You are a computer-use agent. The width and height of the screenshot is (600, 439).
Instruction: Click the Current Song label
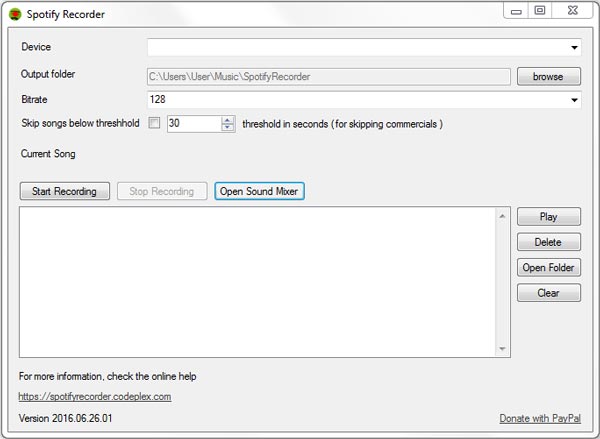tap(48, 154)
